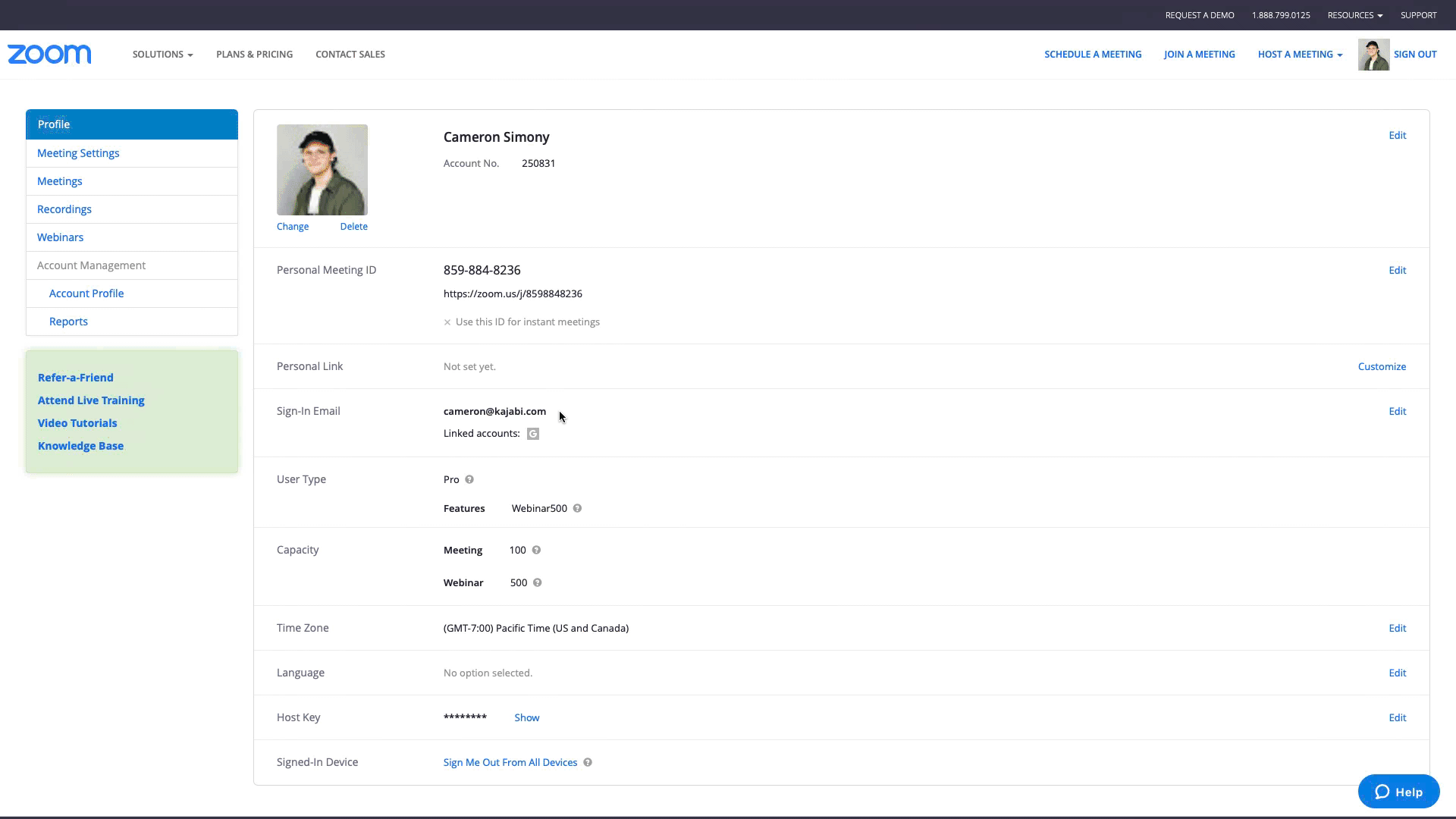This screenshot has height=819, width=1456.
Task: Open Meeting Settings in sidebar
Action: 78,153
